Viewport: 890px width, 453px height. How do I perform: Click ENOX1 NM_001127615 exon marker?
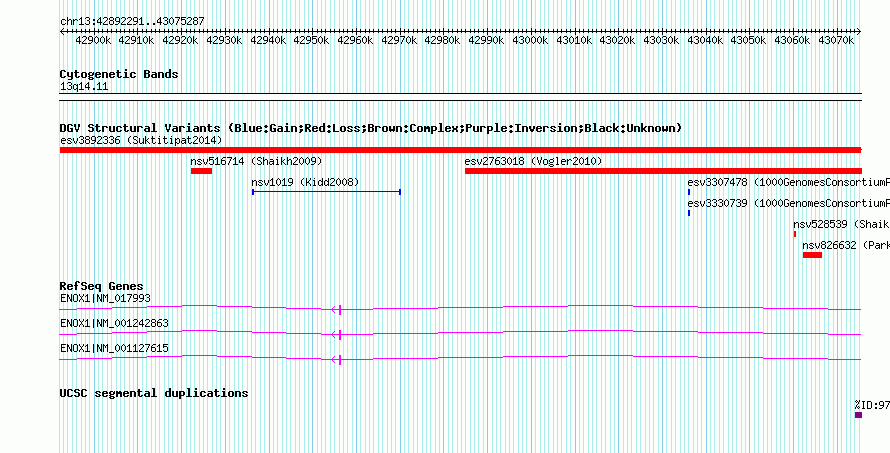(339, 359)
